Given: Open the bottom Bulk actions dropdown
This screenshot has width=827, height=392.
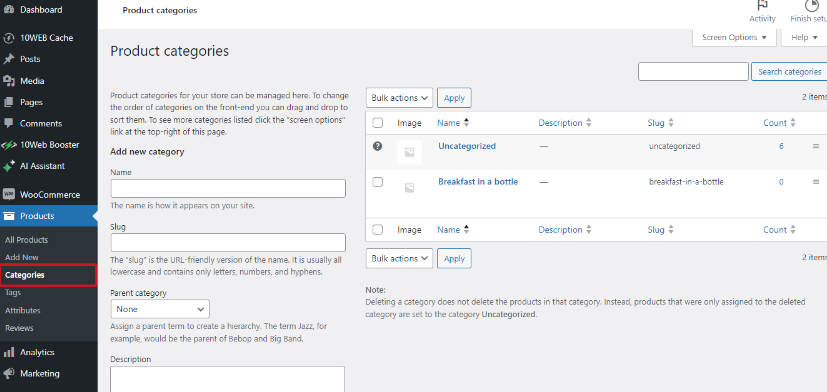Looking at the screenshot, I should click(x=399, y=259).
